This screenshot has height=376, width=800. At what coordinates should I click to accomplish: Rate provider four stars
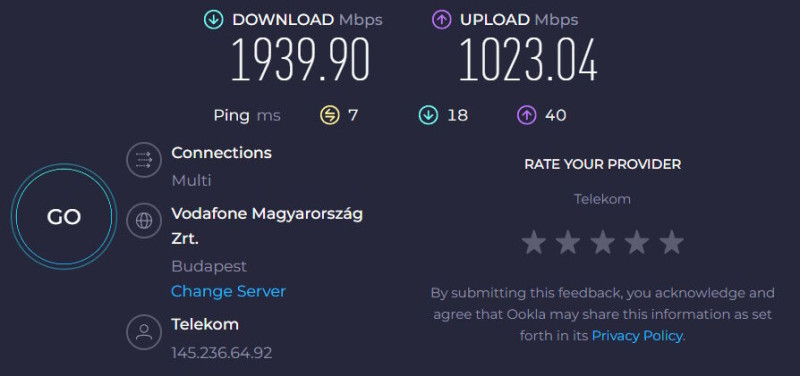[x=637, y=242]
